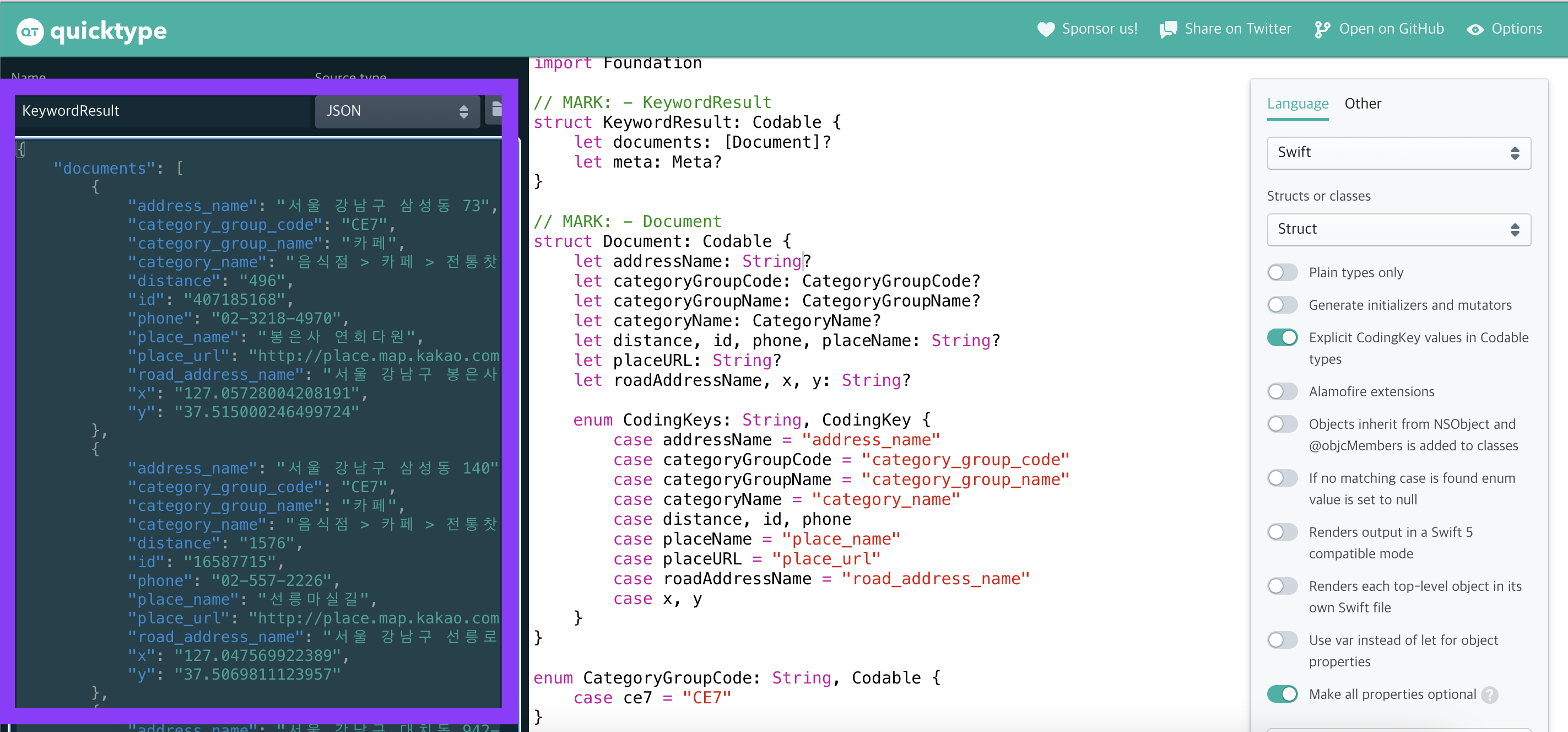Viewport: 1568px width, 732px height.
Task: Click "enum CodingKeys: String, CodingKey {" line
Action: tap(751, 419)
